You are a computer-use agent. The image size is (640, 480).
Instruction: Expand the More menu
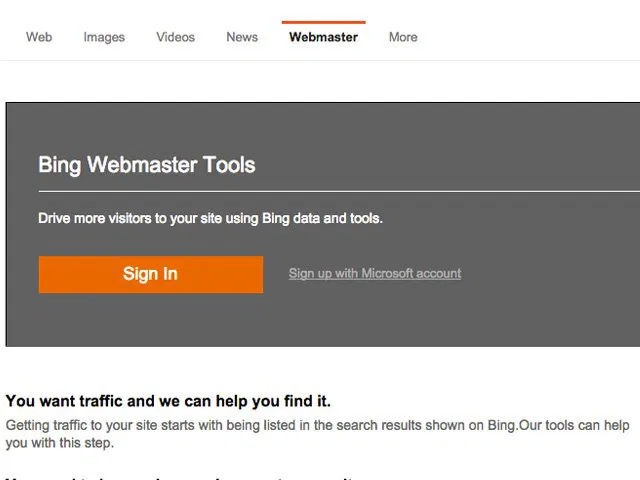[x=403, y=37]
